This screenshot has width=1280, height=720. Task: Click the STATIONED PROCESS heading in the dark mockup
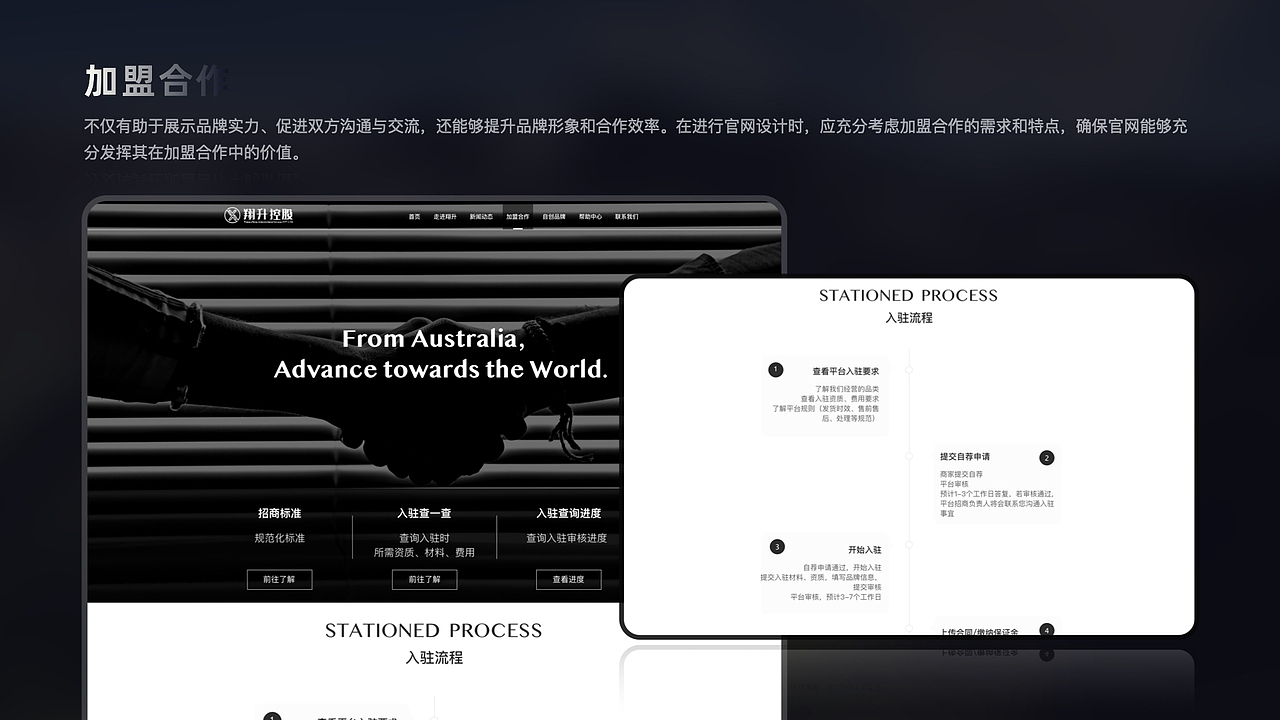tap(433, 630)
